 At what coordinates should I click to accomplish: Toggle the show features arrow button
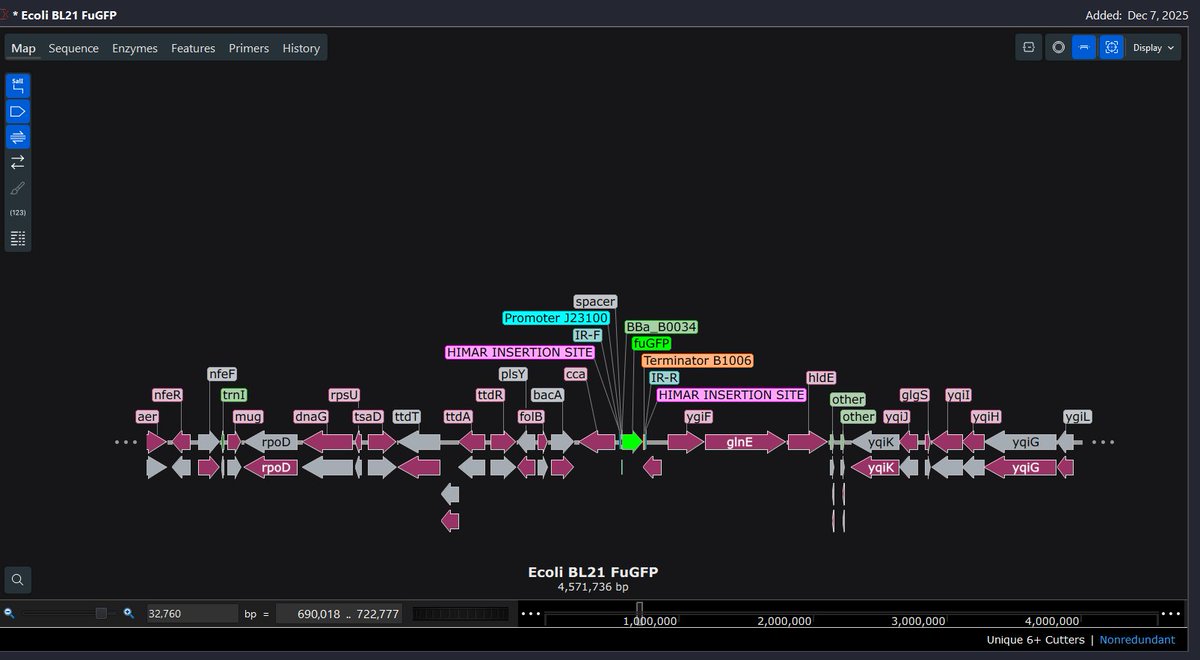click(x=18, y=111)
